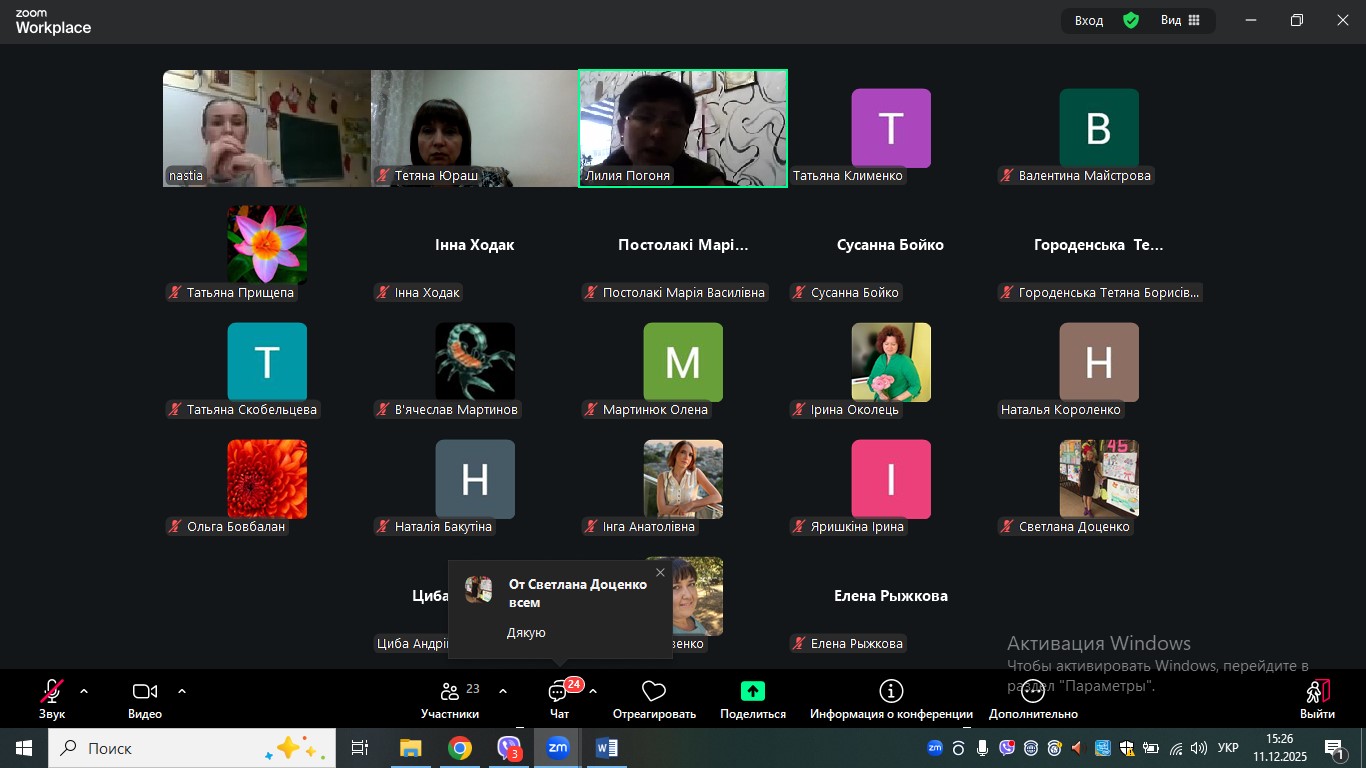The image size is (1366, 768).
Task: Expand the arrow next to Участники
Action: point(502,691)
